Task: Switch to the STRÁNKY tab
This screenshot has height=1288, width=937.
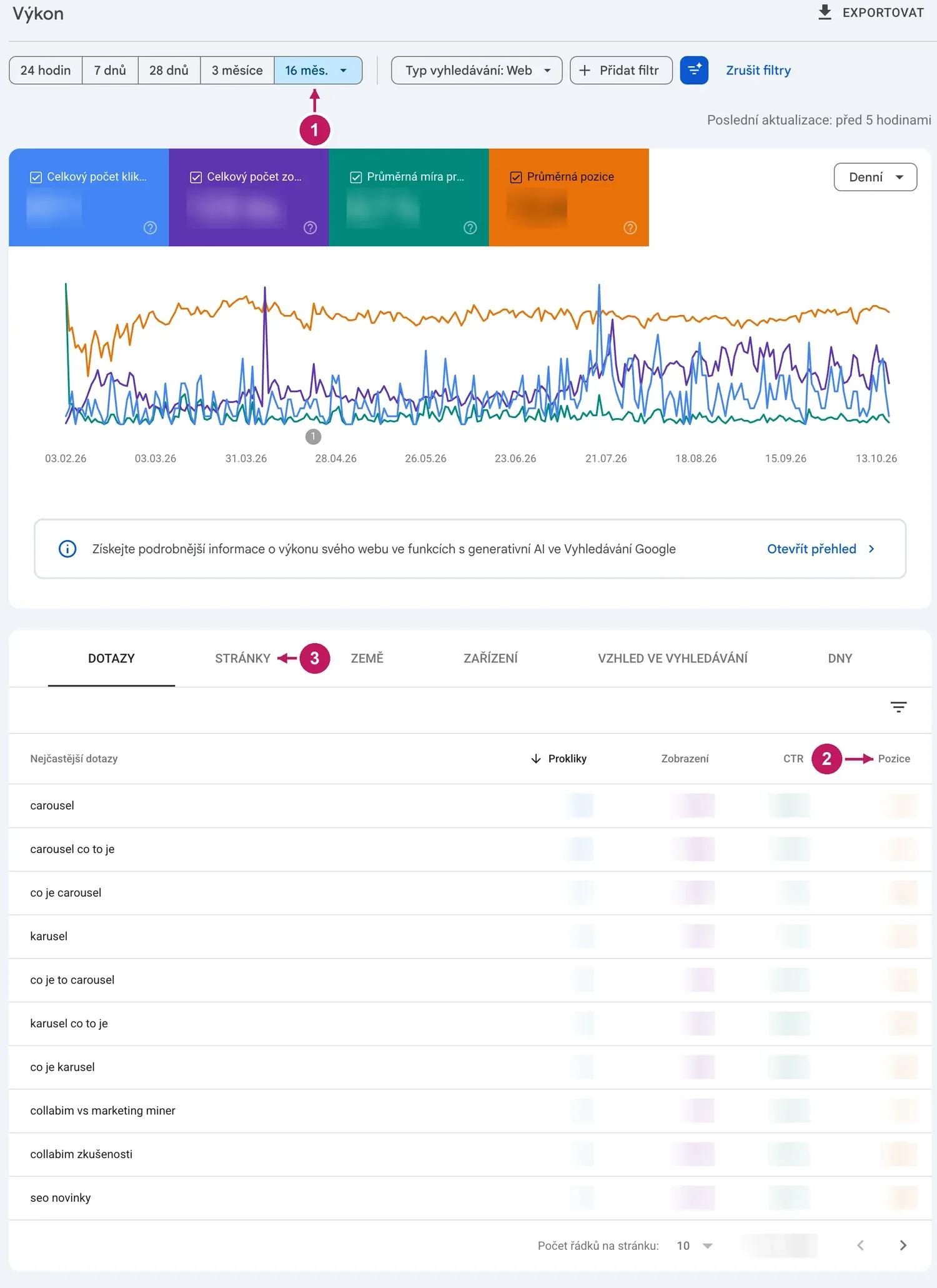Action: tap(242, 658)
